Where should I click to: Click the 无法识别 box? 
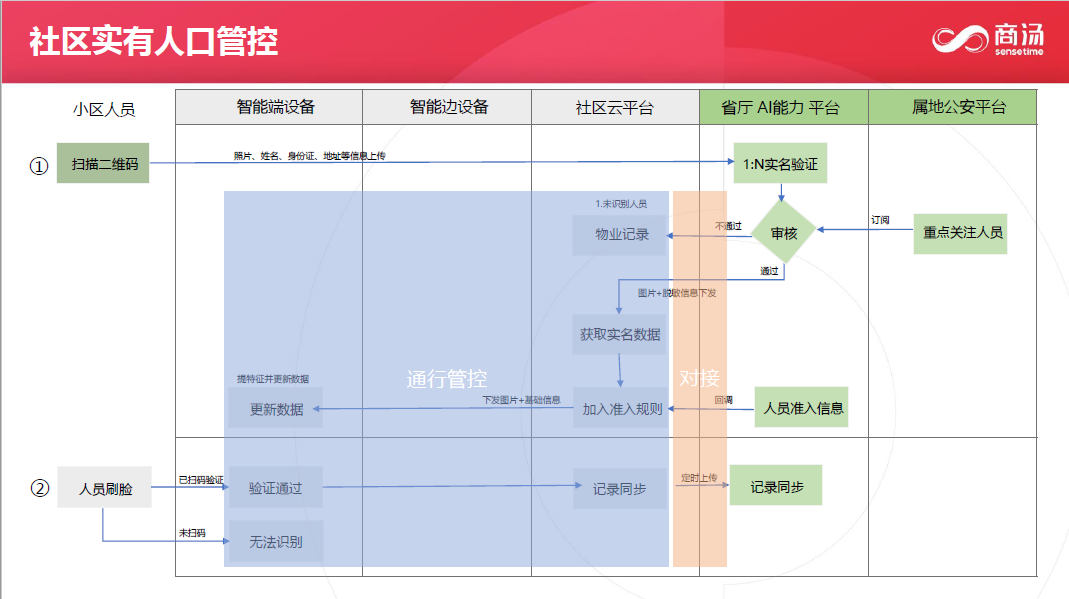(x=275, y=541)
